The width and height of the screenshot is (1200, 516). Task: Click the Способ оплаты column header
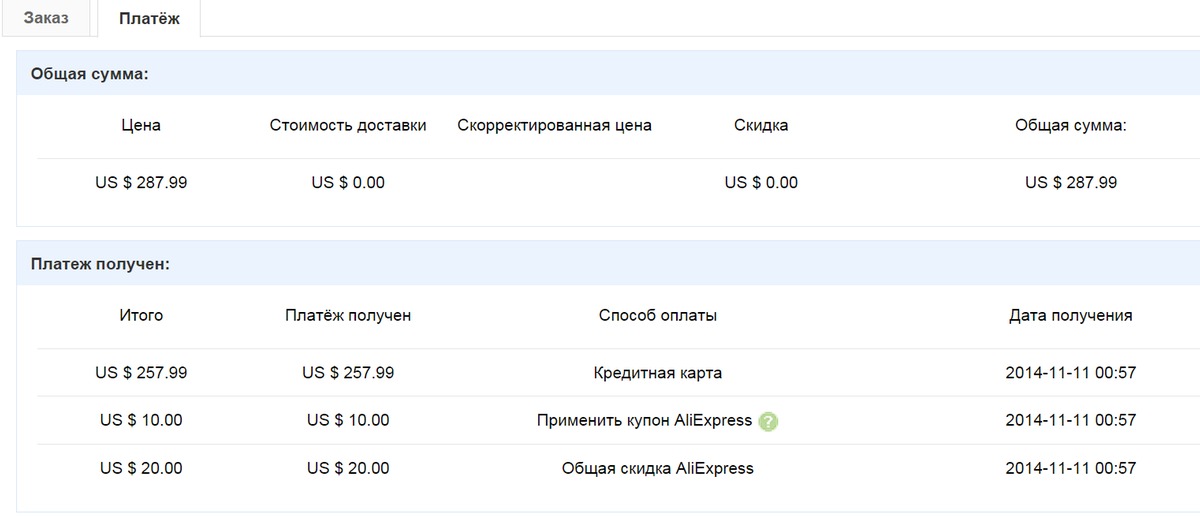tap(658, 315)
